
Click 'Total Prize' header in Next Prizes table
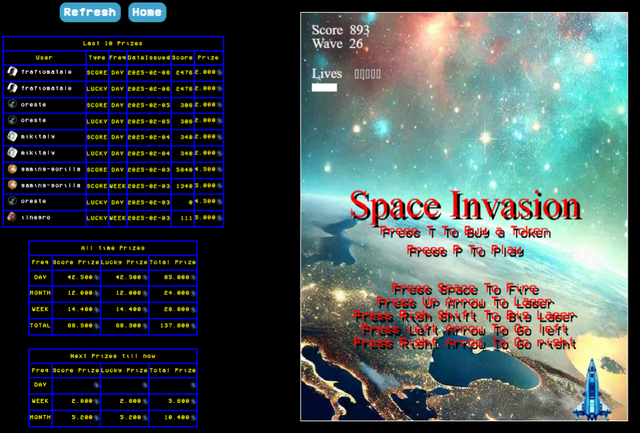pos(173,370)
